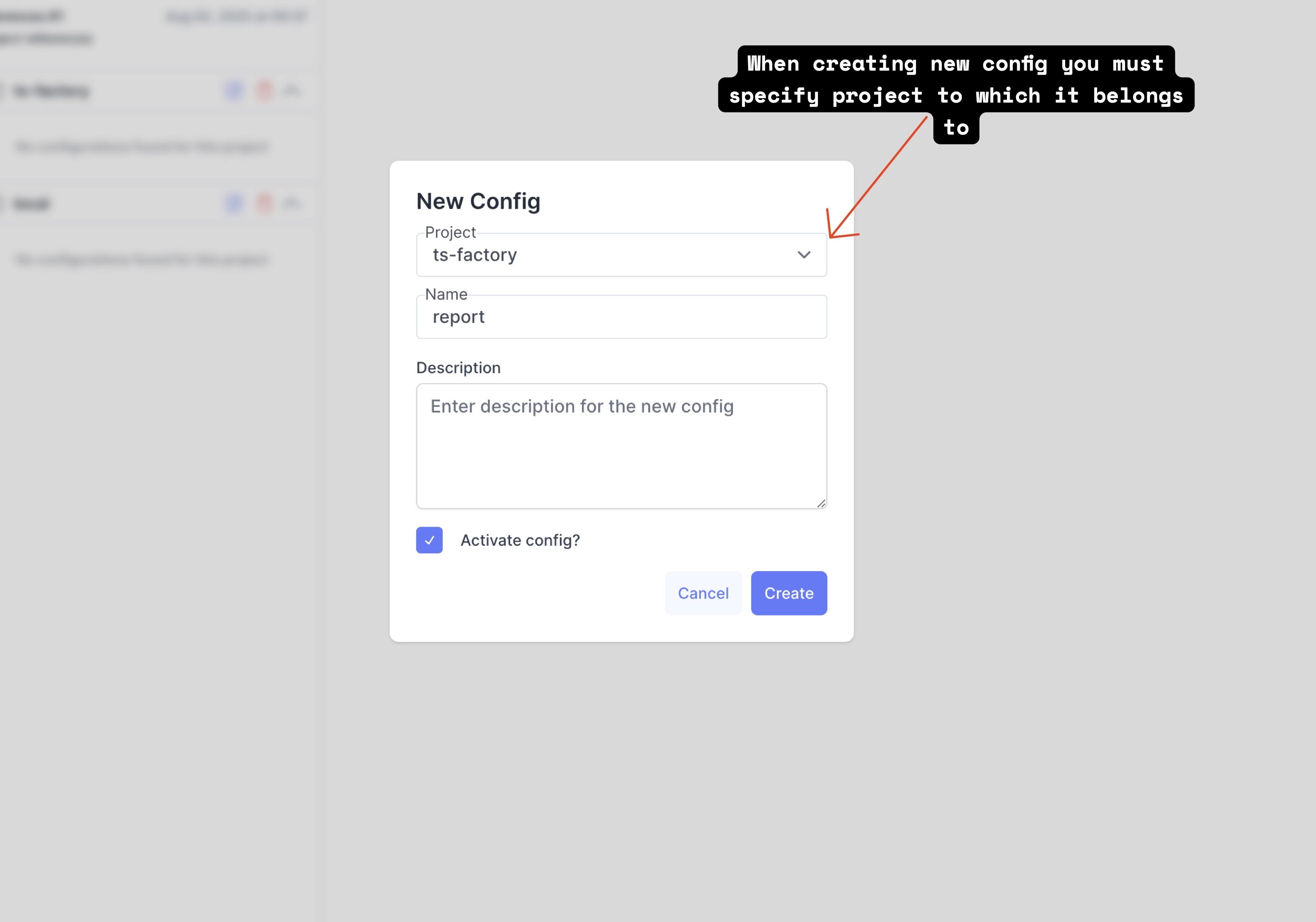Click the blue edit icon on first config row
This screenshot has width=1316, height=922.
tap(234, 90)
